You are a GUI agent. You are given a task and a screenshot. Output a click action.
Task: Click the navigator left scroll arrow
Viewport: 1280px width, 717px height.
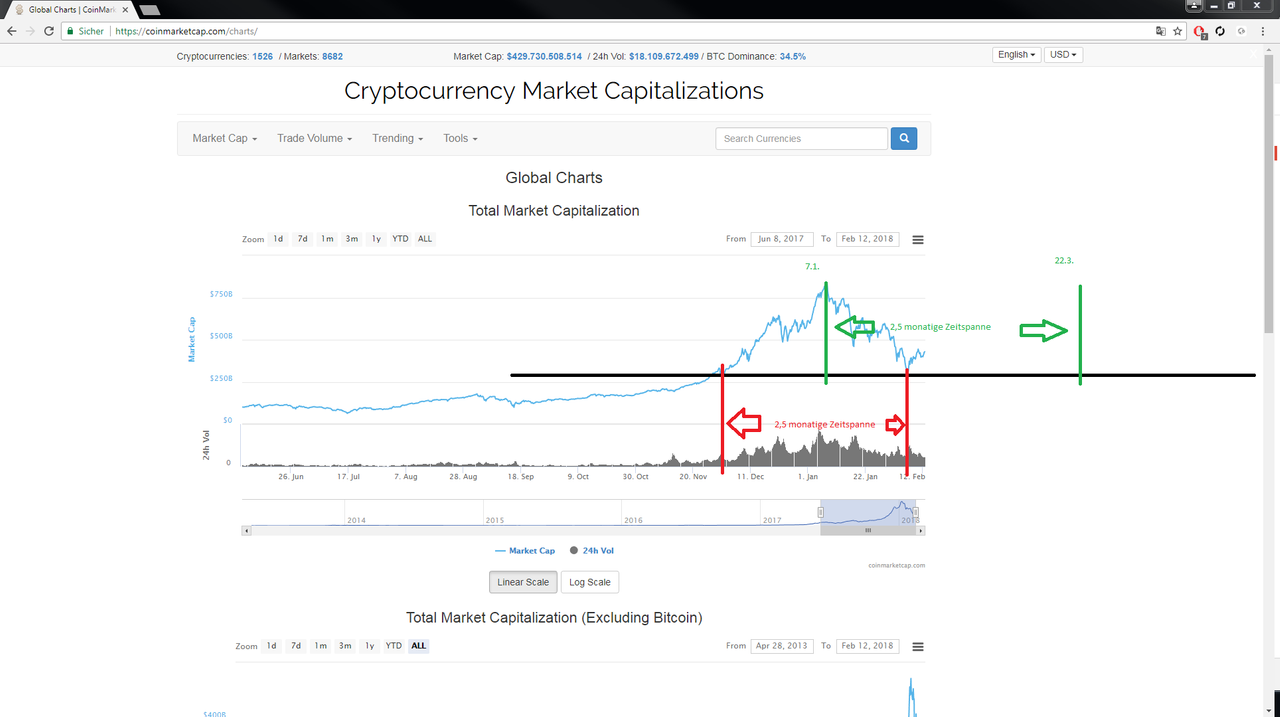(246, 530)
